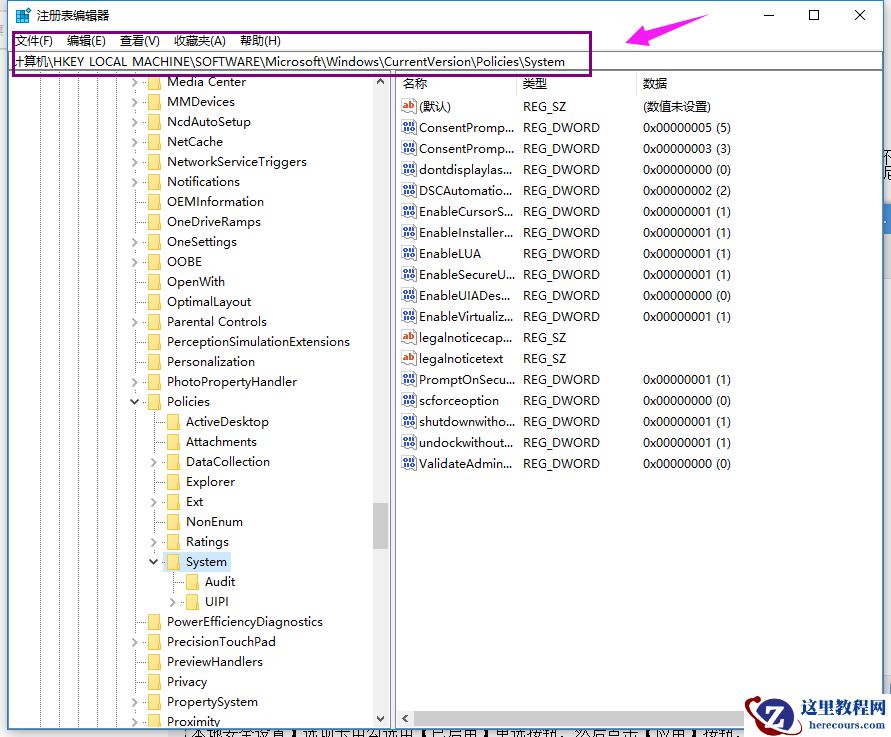Click the folder icon next to Audit
Screen dimensions: 891x737
point(190,581)
